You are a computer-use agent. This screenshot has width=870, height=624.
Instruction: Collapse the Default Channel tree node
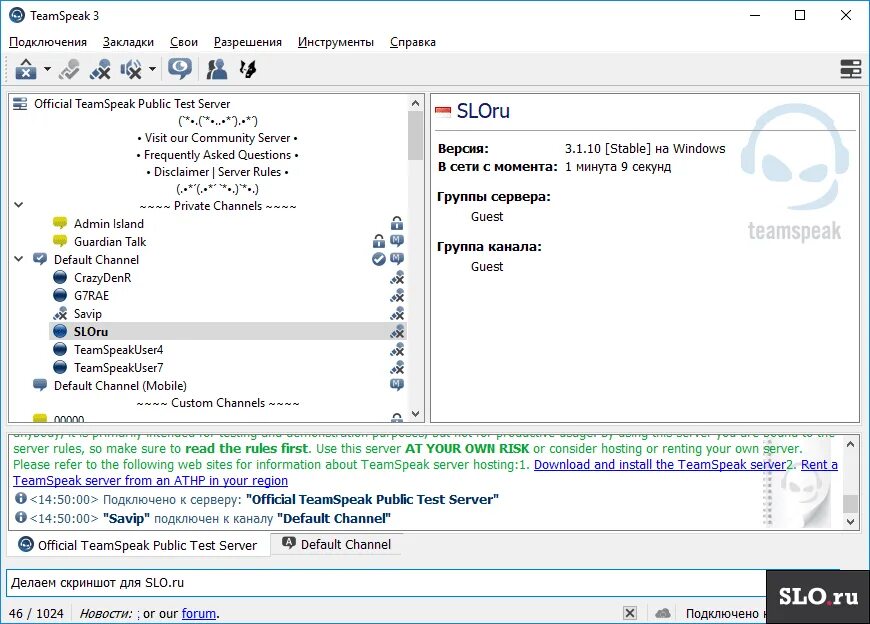[x=18, y=258]
